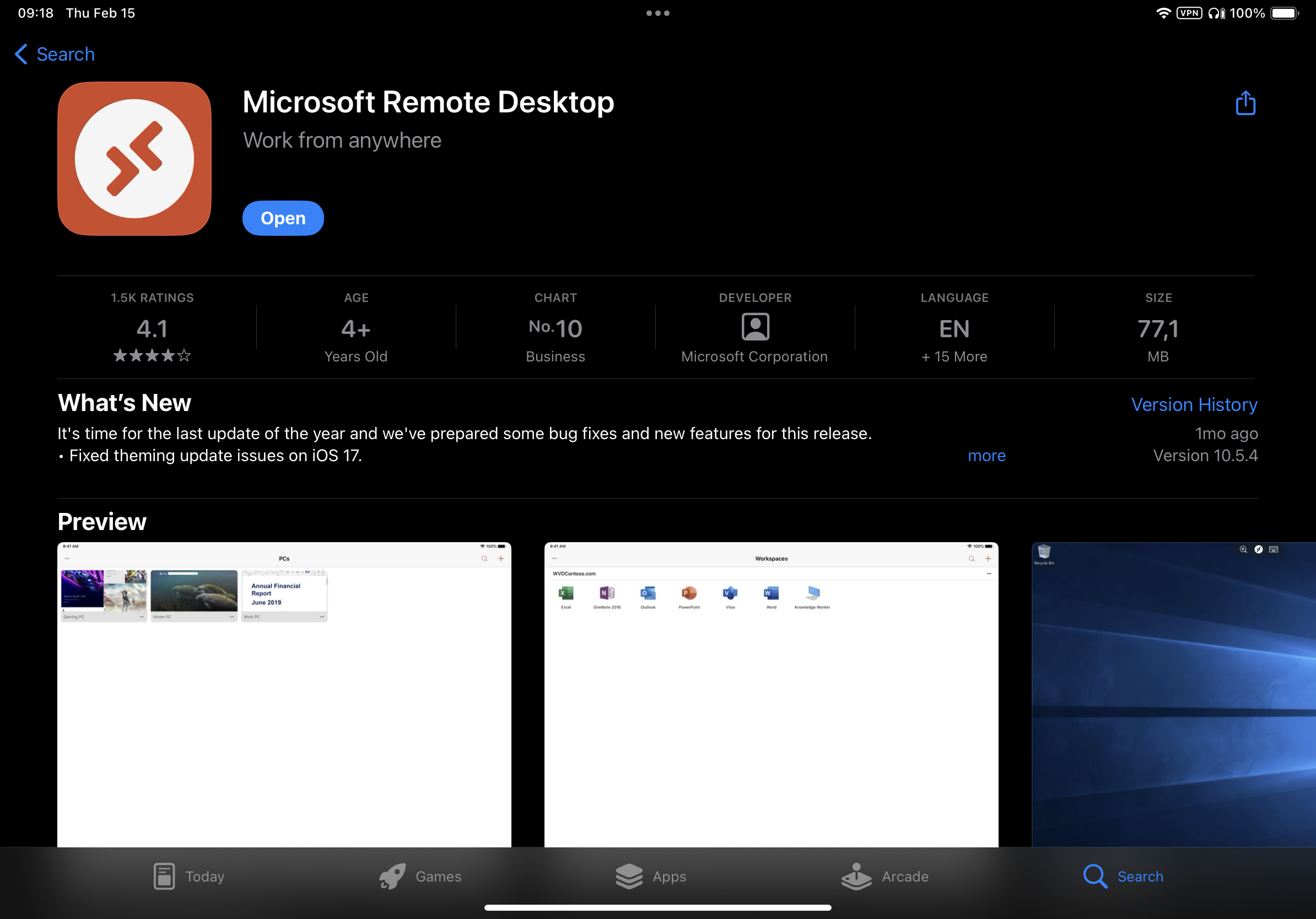Open the PCs preview screenshot
The height and width of the screenshot is (919, 1316).
[284, 693]
